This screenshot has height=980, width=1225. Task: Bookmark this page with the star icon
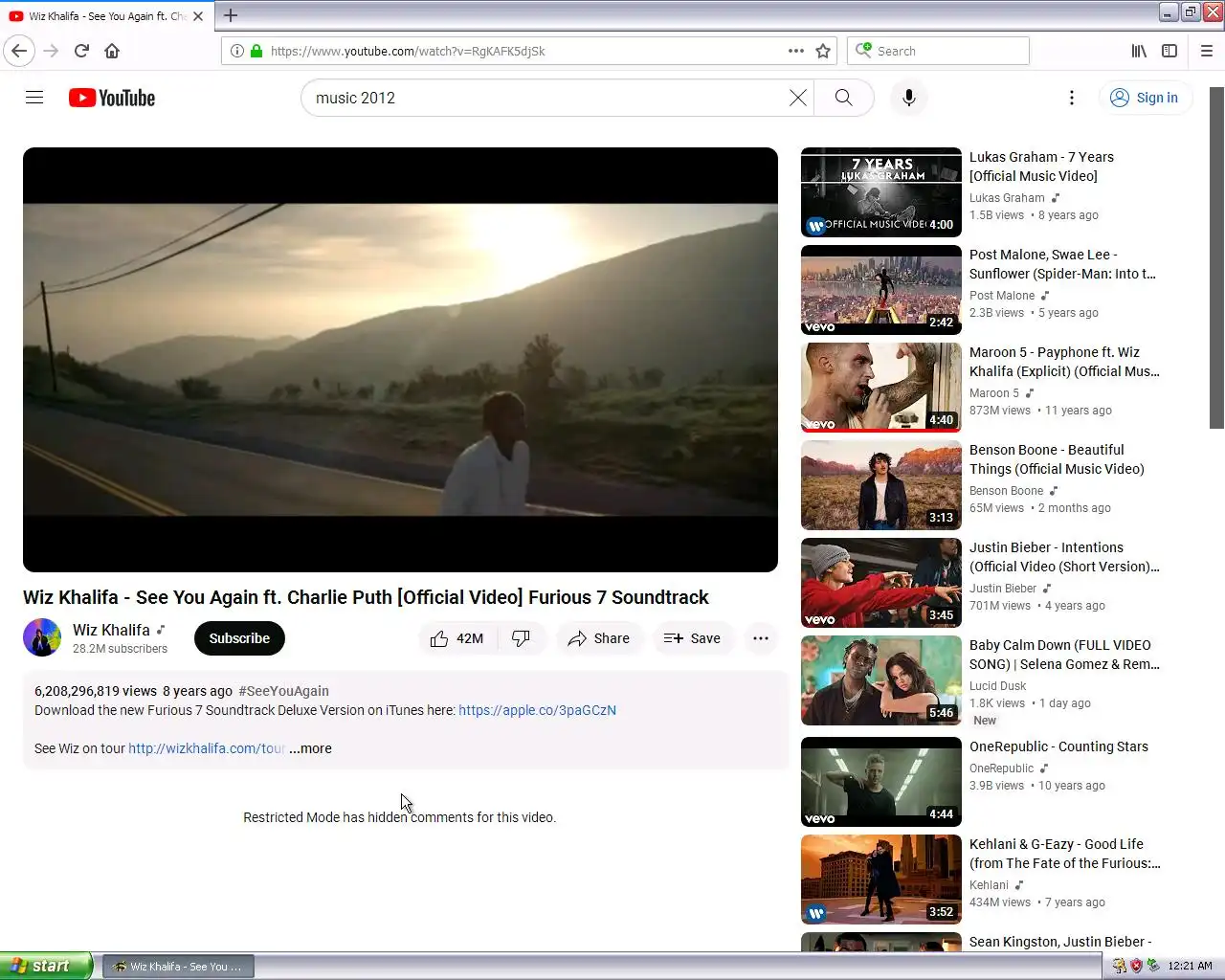[x=823, y=51]
